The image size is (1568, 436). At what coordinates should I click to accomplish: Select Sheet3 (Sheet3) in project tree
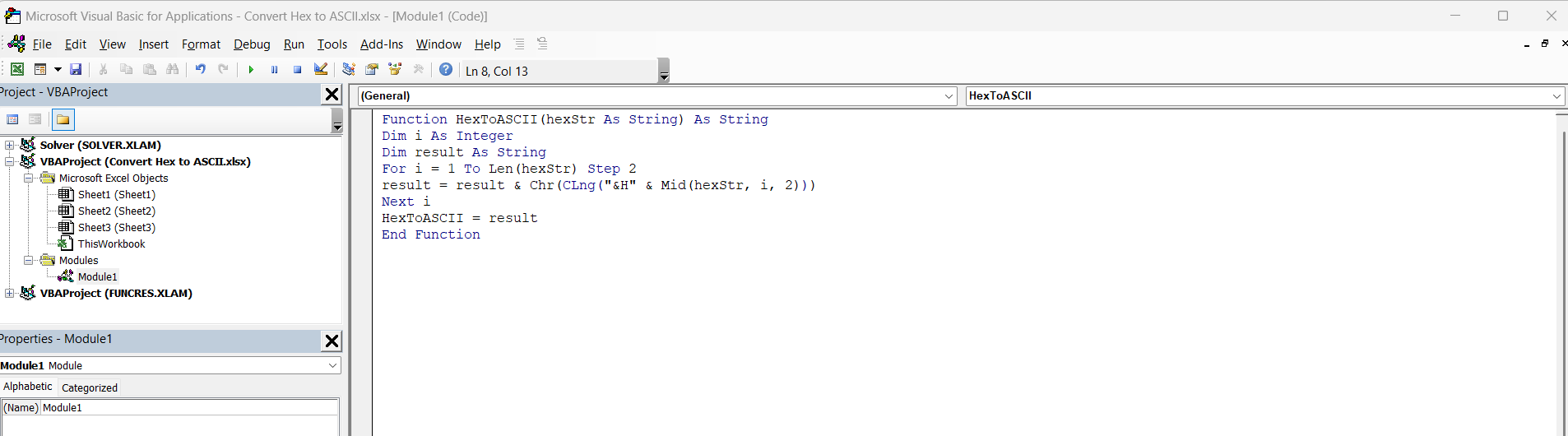[116, 228]
